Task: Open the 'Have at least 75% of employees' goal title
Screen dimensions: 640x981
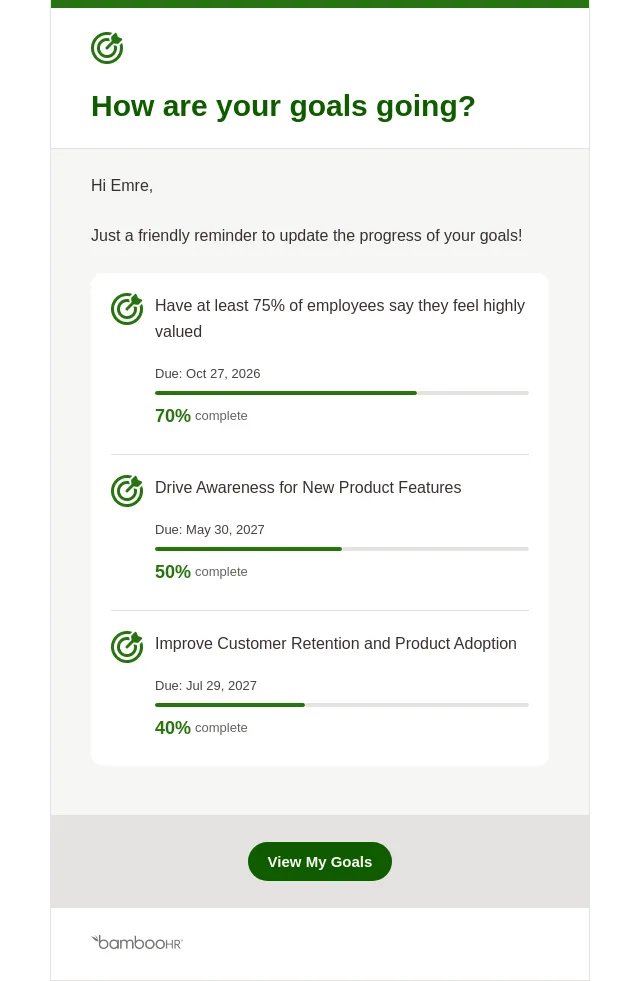Action: click(x=340, y=318)
